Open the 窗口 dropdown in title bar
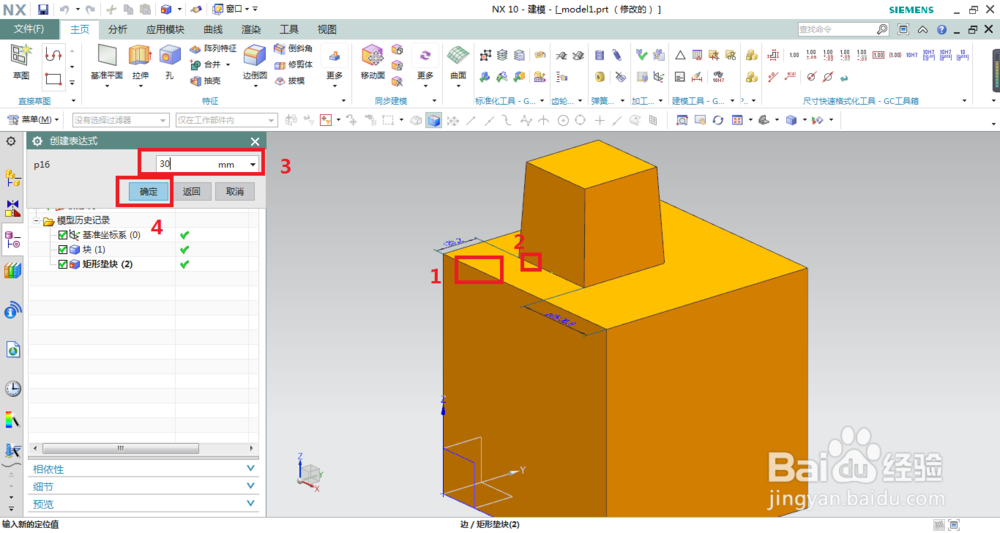 (x=234, y=9)
